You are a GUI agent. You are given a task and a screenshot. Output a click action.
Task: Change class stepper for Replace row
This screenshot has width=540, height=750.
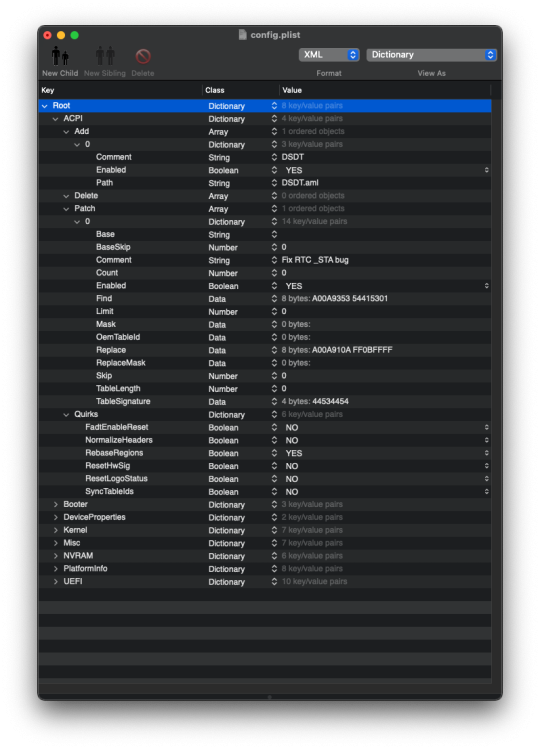[x=274, y=350]
